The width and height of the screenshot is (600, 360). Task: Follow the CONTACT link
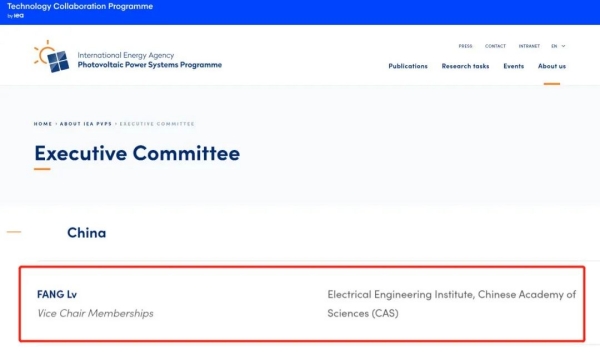click(495, 46)
